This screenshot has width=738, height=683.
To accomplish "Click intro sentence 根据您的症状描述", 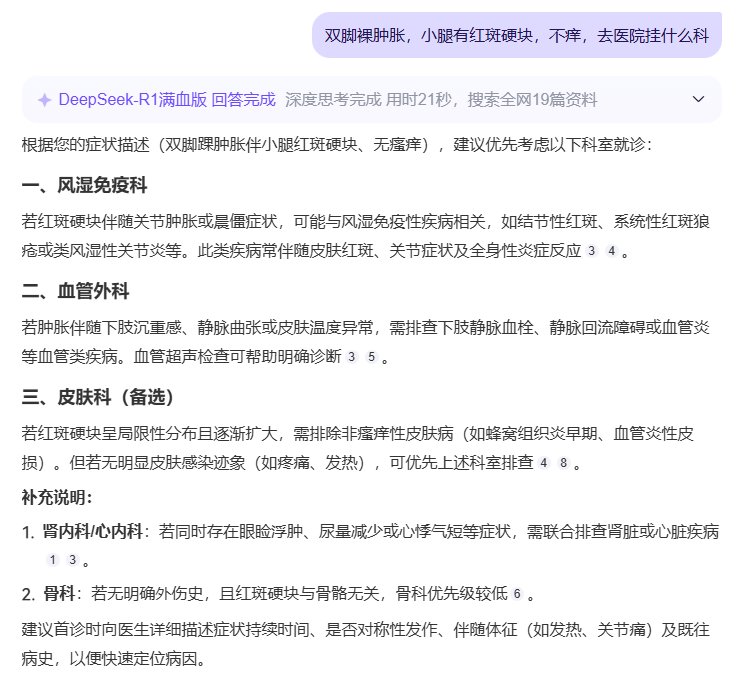I will (x=337, y=145).
